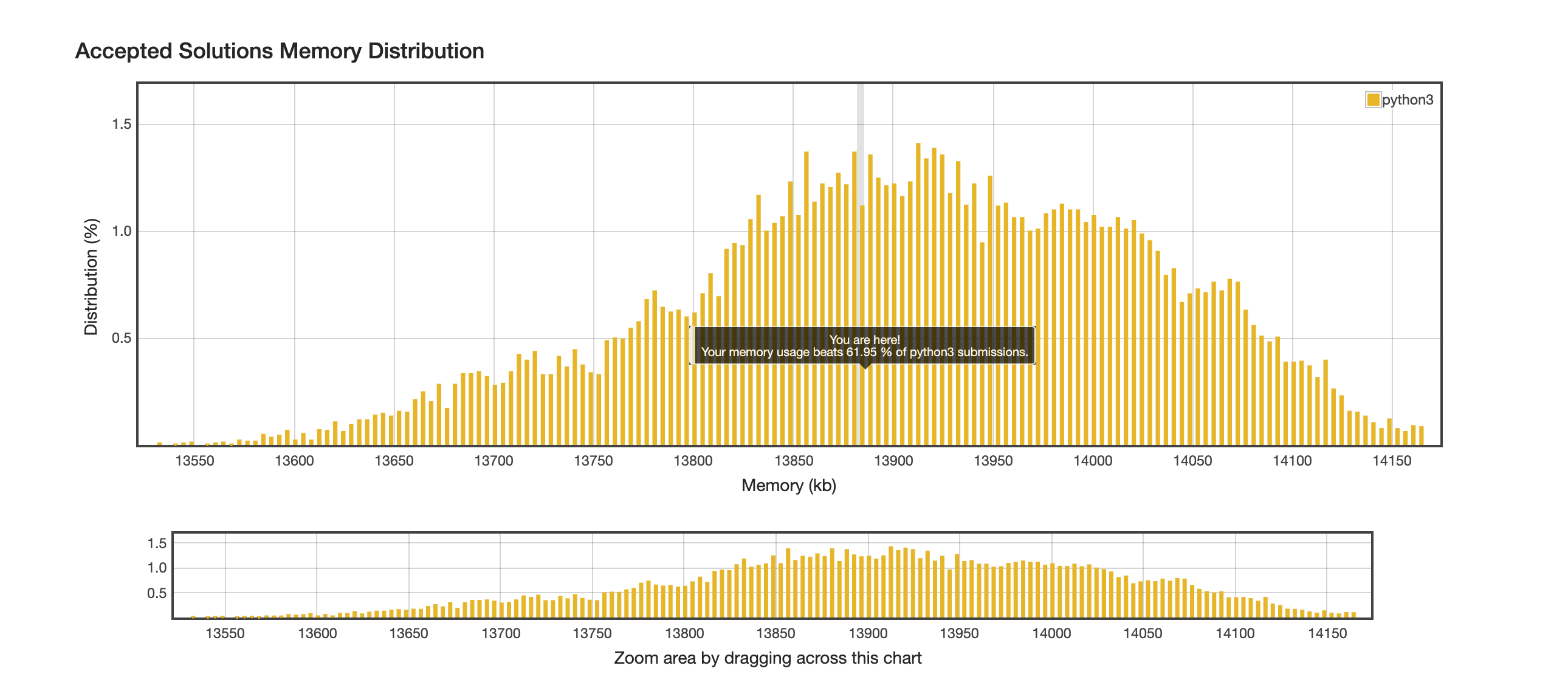
Task: Click the 1.5 label on main y-axis
Action: (x=122, y=124)
